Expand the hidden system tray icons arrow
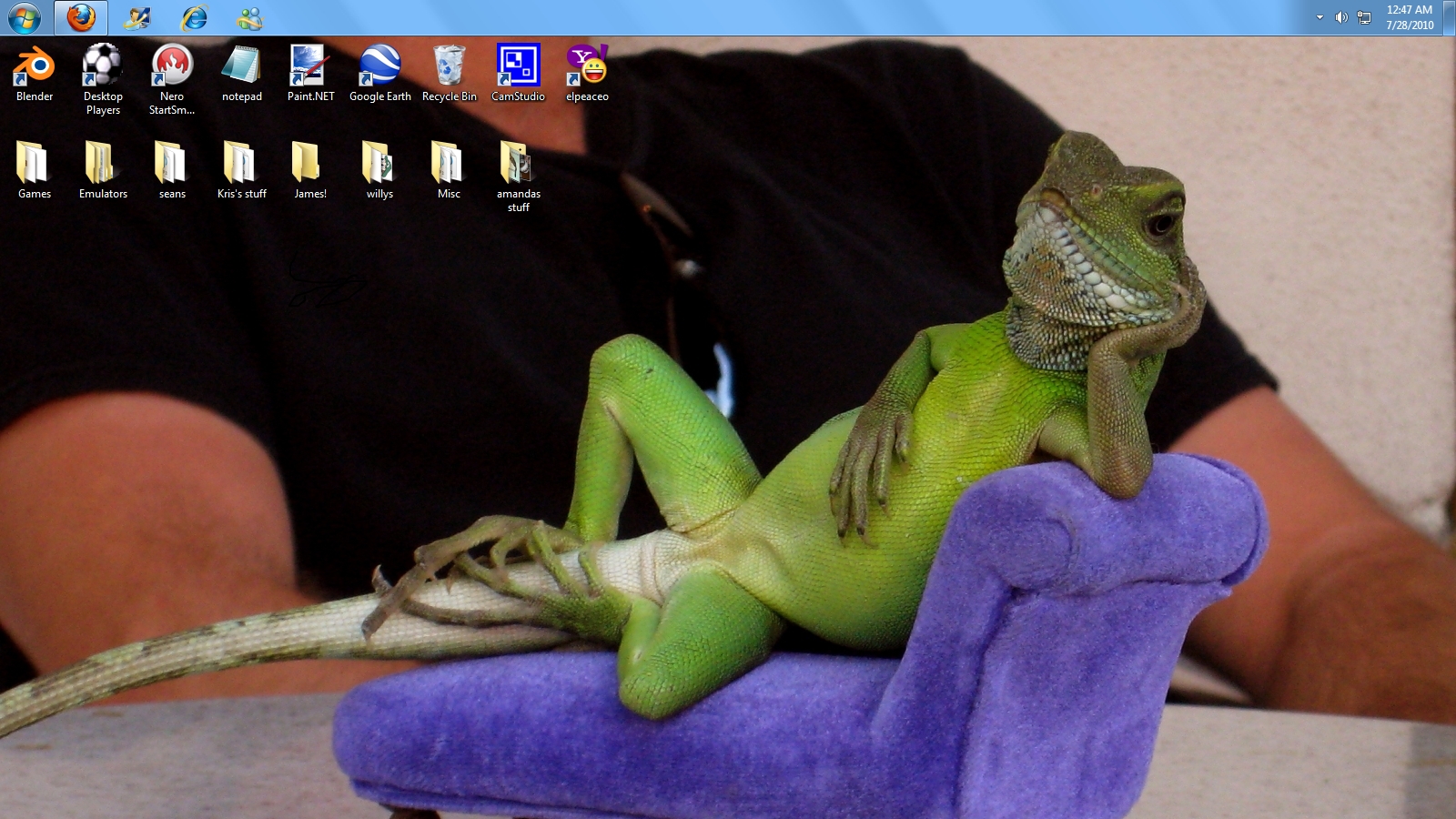The width and height of the screenshot is (1456, 819). pyautogui.click(x=1319, y=17)
